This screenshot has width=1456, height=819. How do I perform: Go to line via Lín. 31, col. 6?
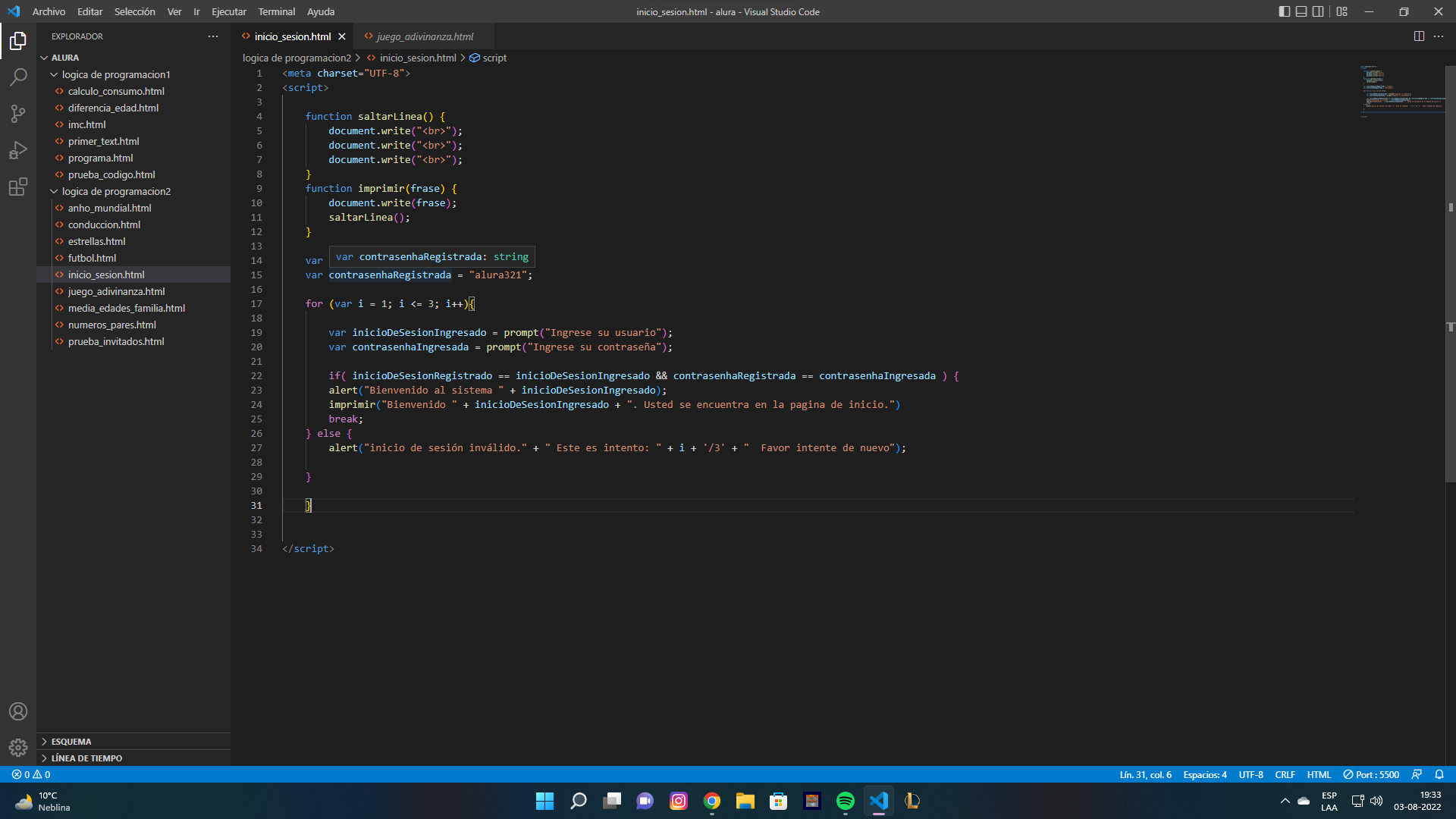click(1145, 774)
